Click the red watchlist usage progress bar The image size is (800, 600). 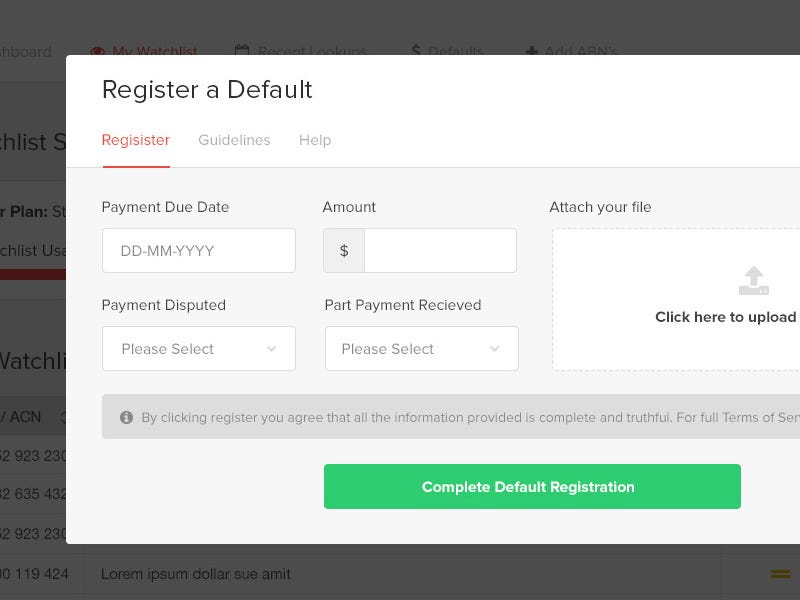coord(33,274)
